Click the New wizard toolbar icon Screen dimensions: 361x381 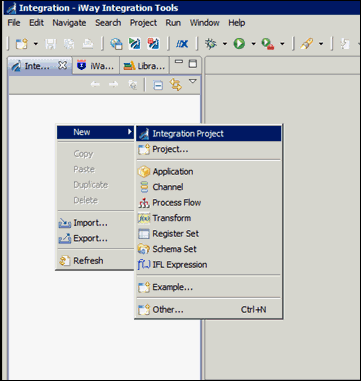22,44
